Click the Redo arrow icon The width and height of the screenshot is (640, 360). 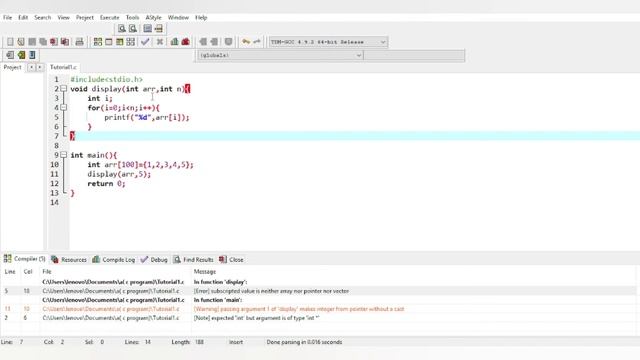[257, 42]
